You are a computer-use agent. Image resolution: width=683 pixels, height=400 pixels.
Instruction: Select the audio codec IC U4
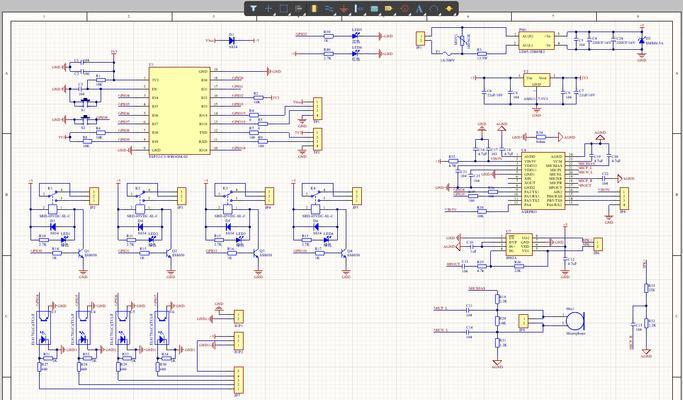(543, 181)
